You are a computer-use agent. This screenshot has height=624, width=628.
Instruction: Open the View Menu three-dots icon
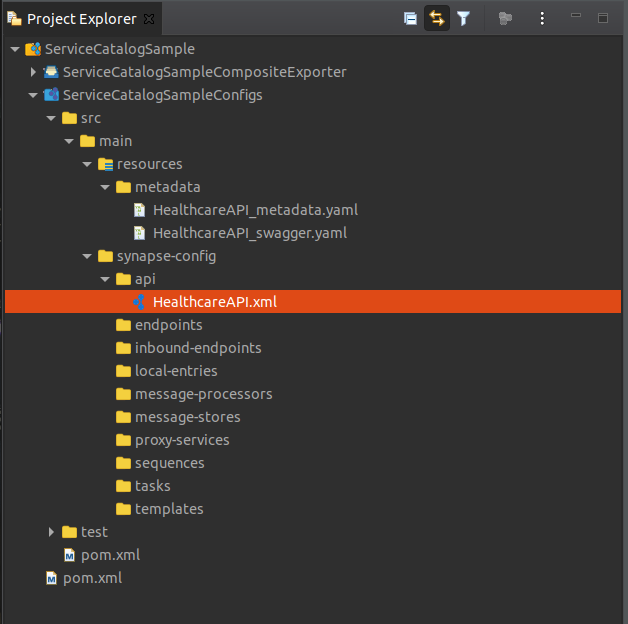click(x=542, y=18)
